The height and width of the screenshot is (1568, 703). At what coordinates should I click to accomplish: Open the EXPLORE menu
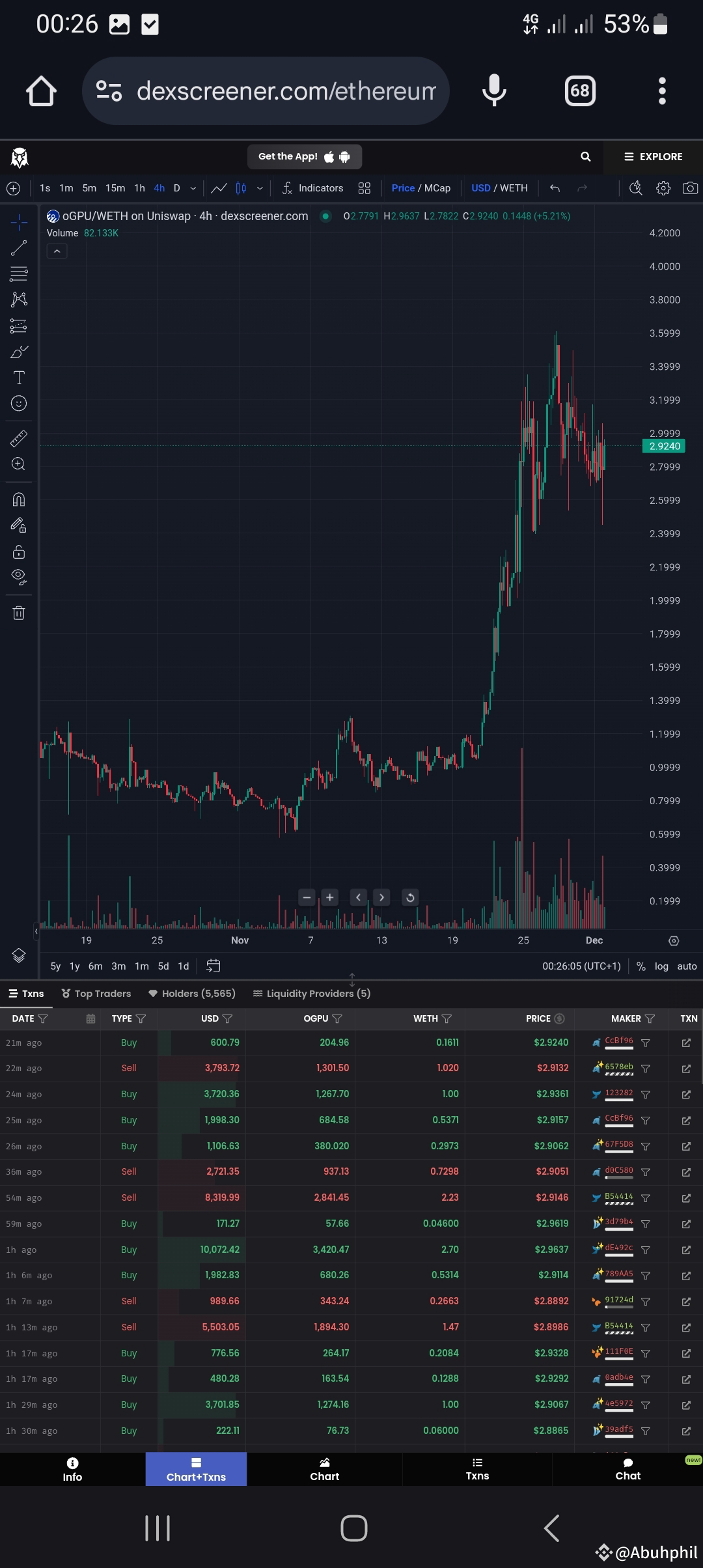click(653, 156)
